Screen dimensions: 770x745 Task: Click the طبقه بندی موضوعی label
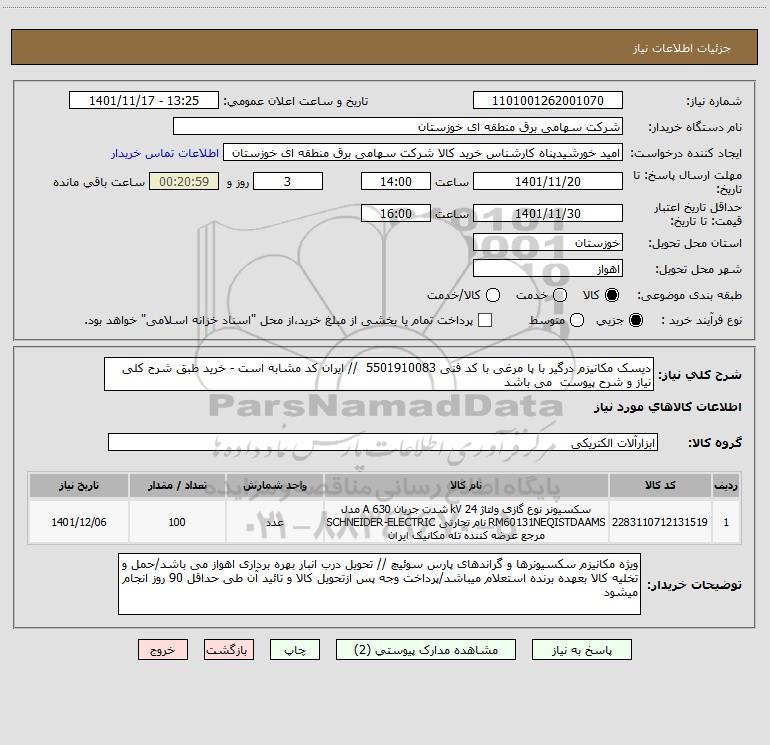click(689, 295)
